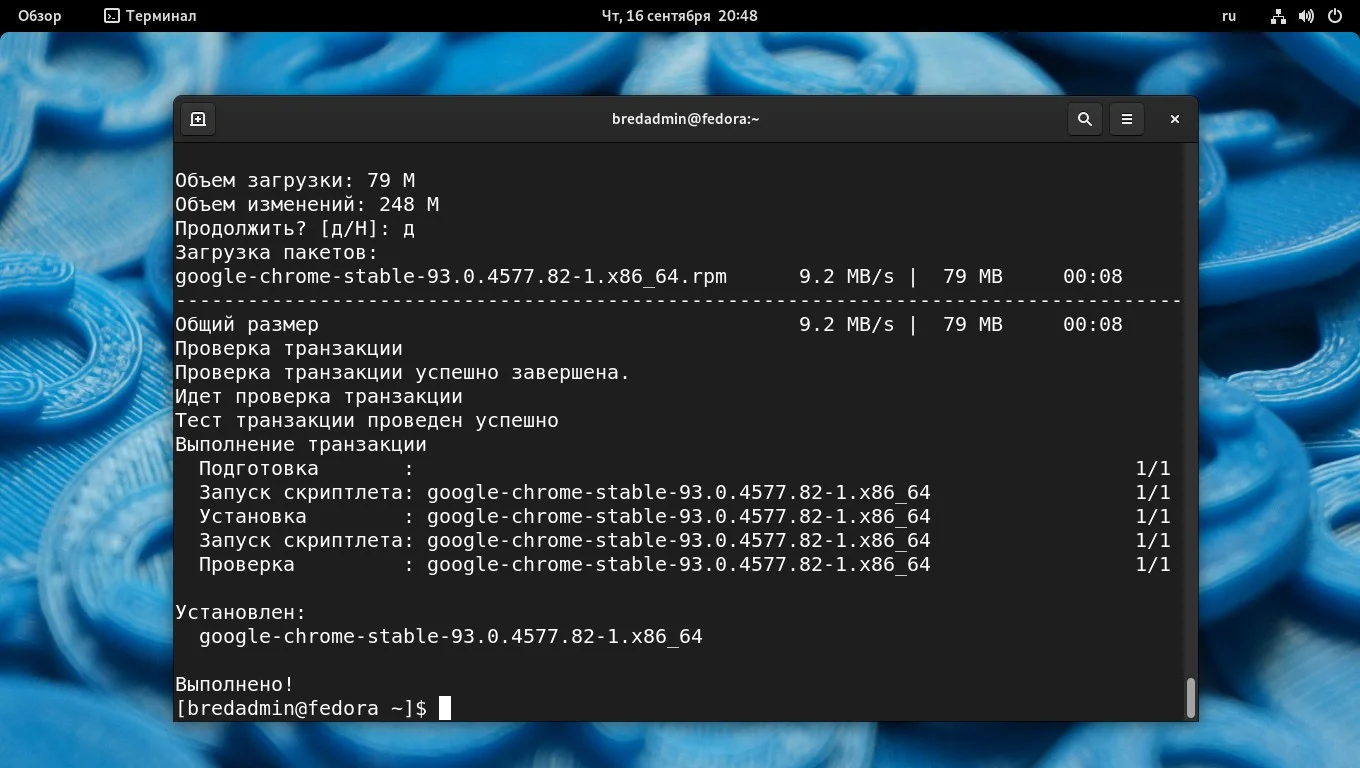Close the bredadmin@fedora terminal window
1360x768 pixels.
[1175, 119]
